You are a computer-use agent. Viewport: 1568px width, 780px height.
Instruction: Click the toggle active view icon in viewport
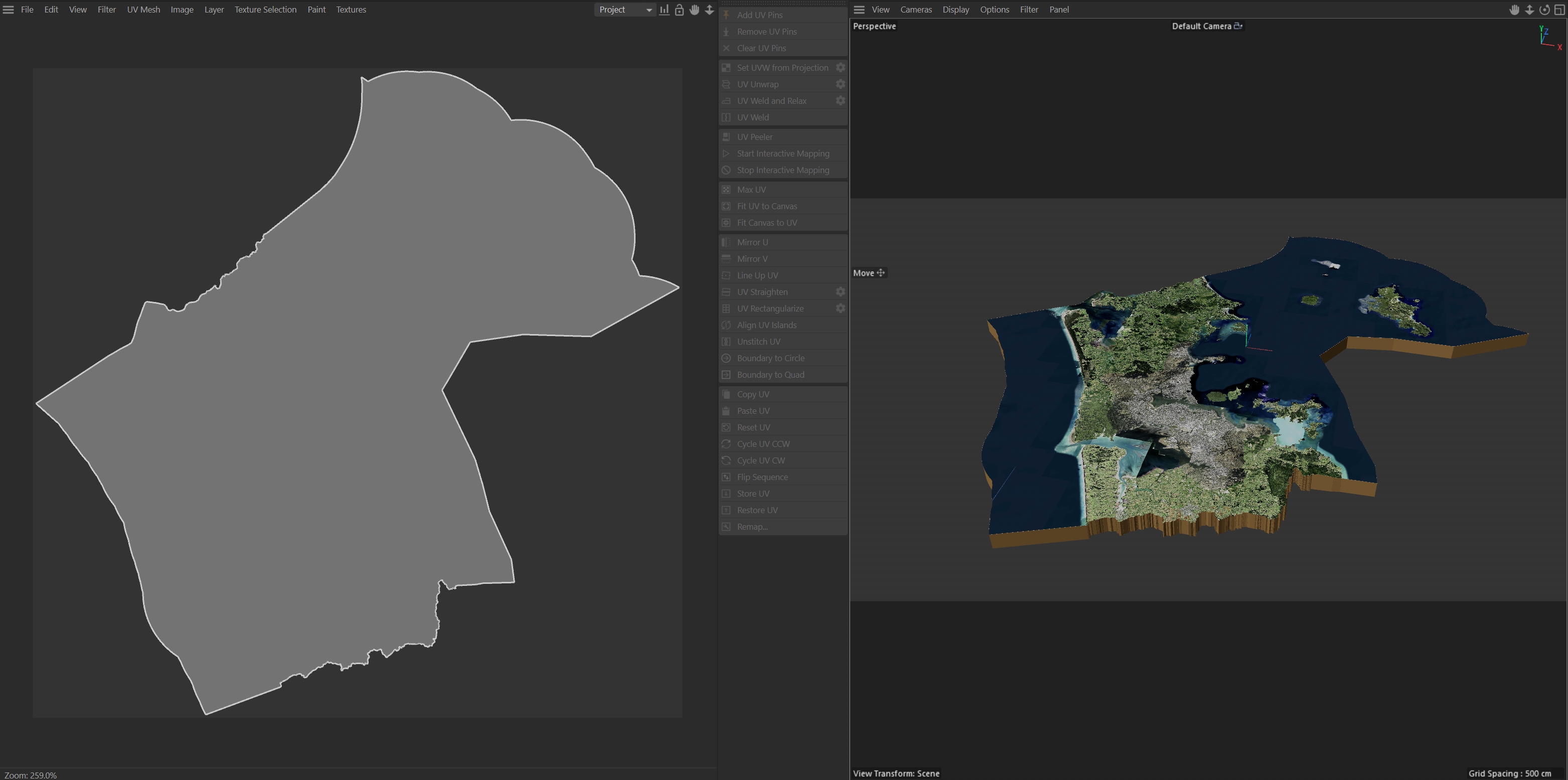pyautogui.click(x=1559, y=10)
